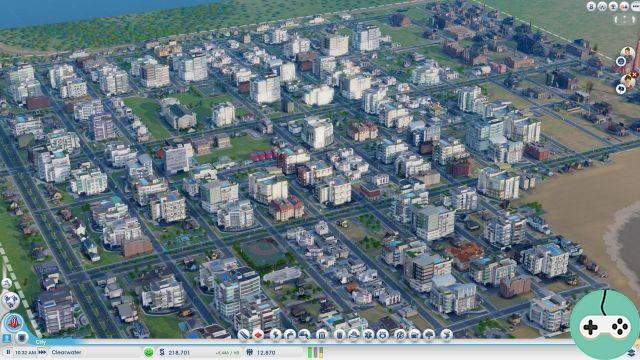
Task: Click the fast-forward speed arrows
Action: 42,352
